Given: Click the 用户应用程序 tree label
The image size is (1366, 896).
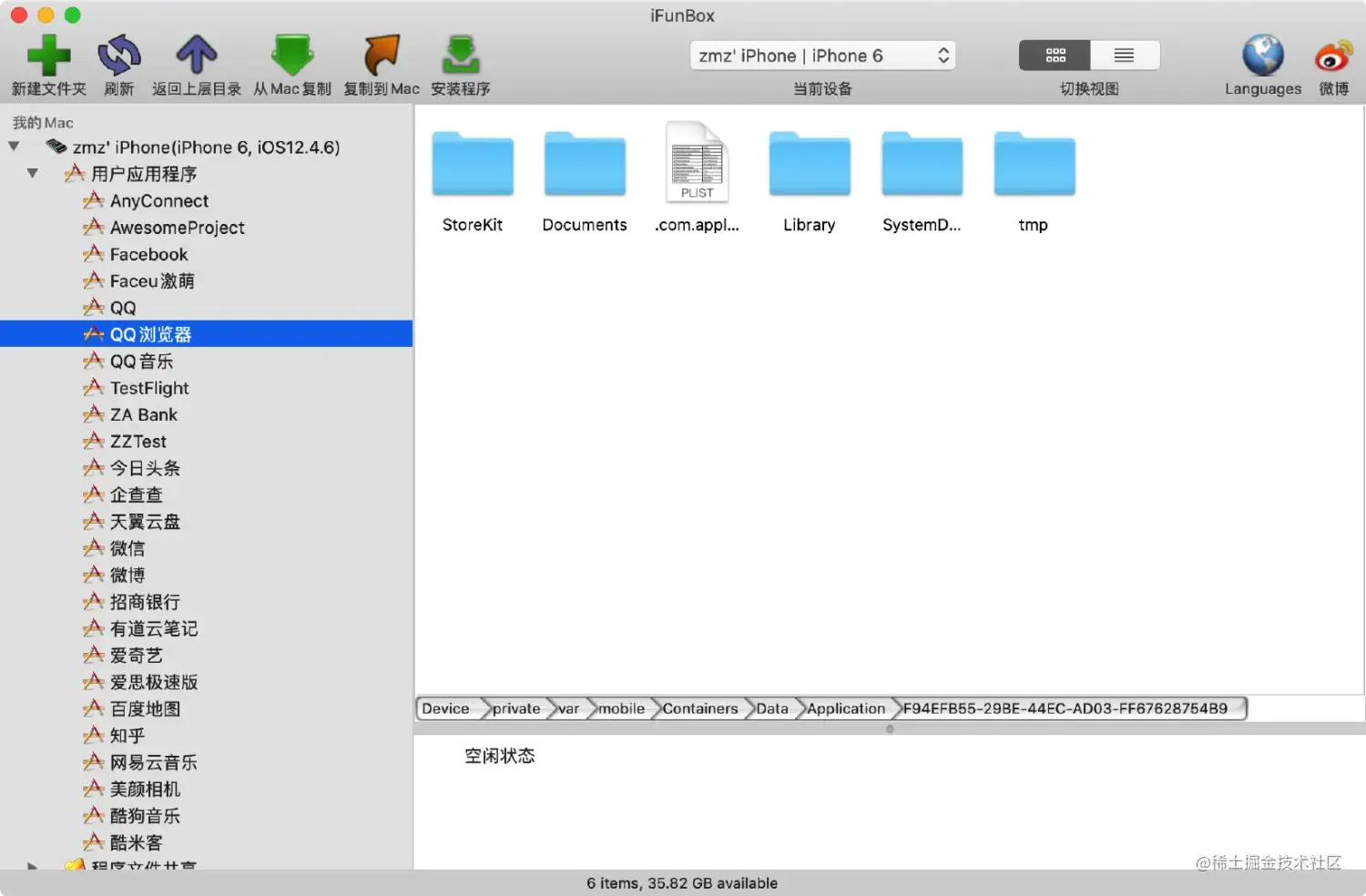Looking at the screenshot, I should (x=144, y=173).
